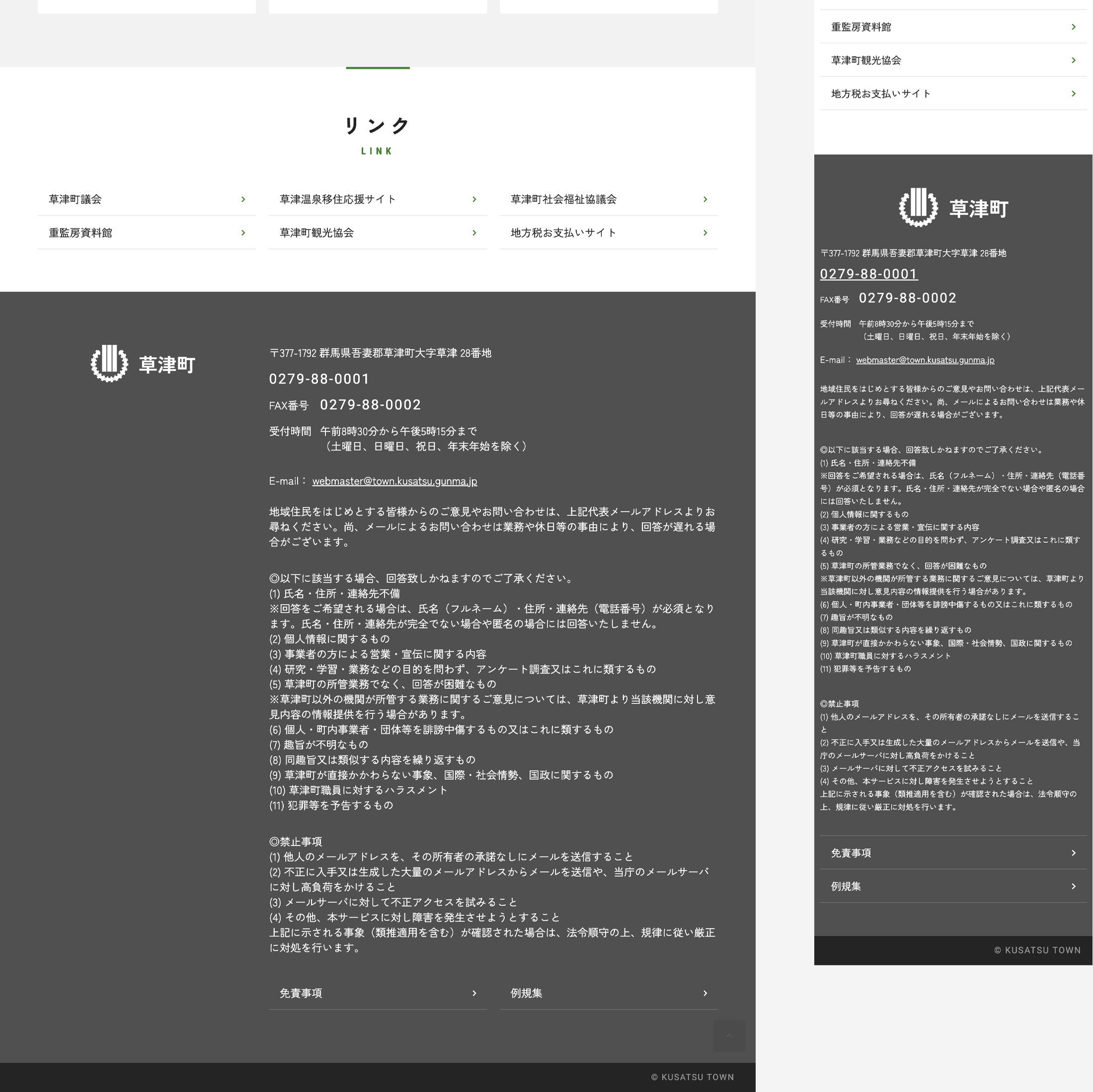Click webmaster email address in the left footer
Screen dimensions: 1093x1092
click(394, 481)
